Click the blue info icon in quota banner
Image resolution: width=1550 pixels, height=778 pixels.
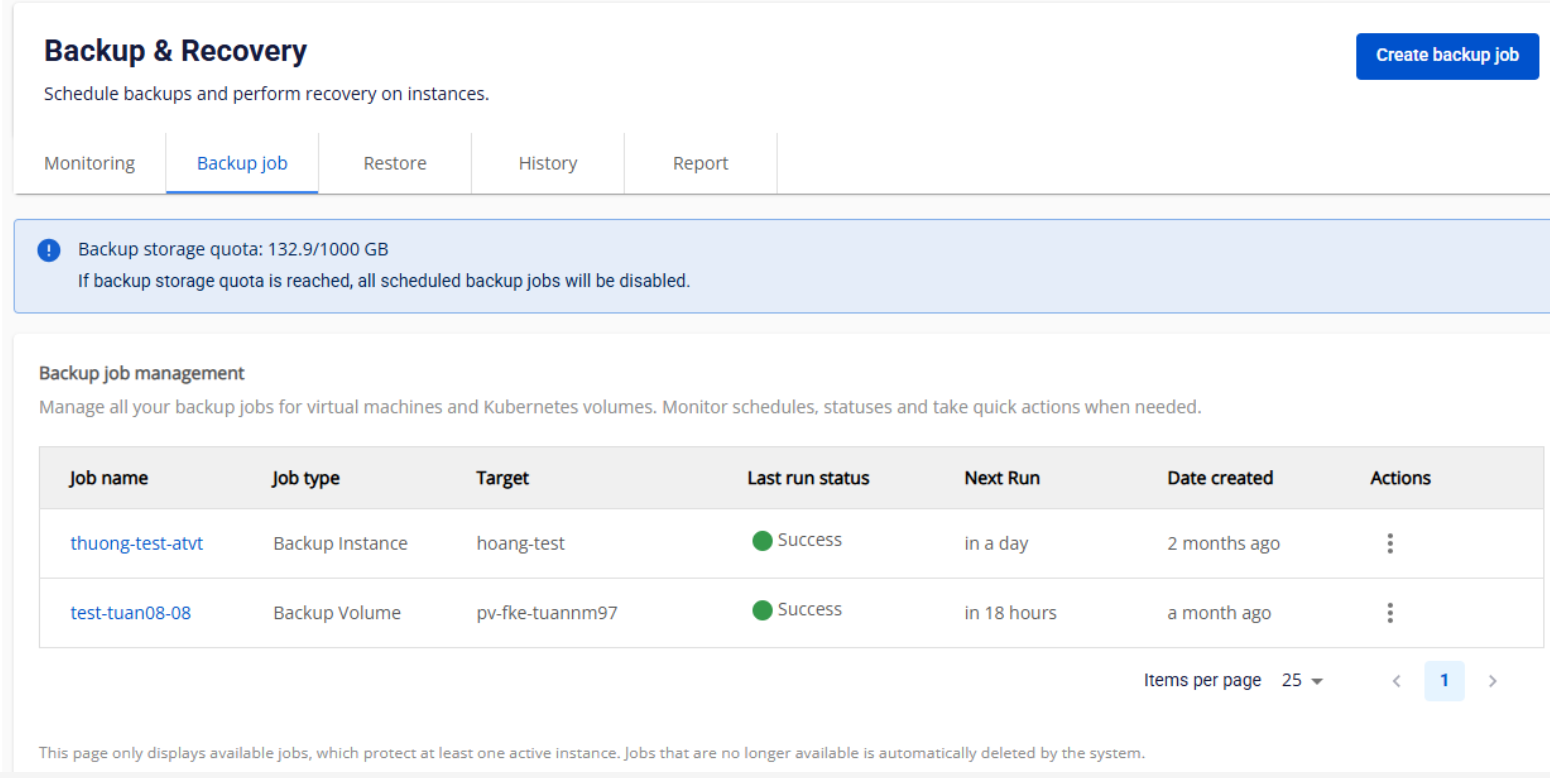pos(48,250)
